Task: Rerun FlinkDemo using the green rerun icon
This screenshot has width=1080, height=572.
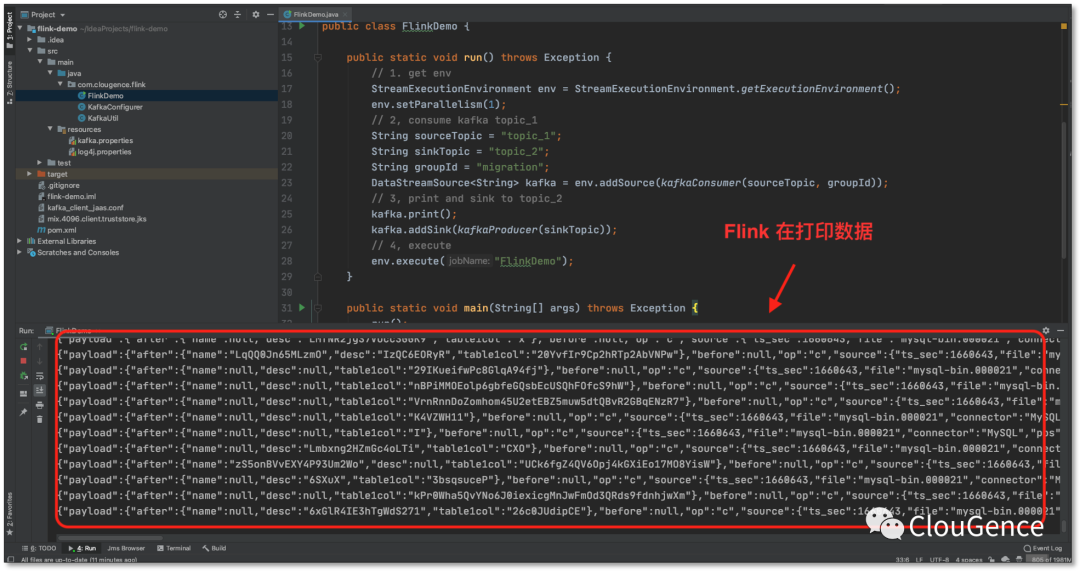Action: [x=23, y=347]
